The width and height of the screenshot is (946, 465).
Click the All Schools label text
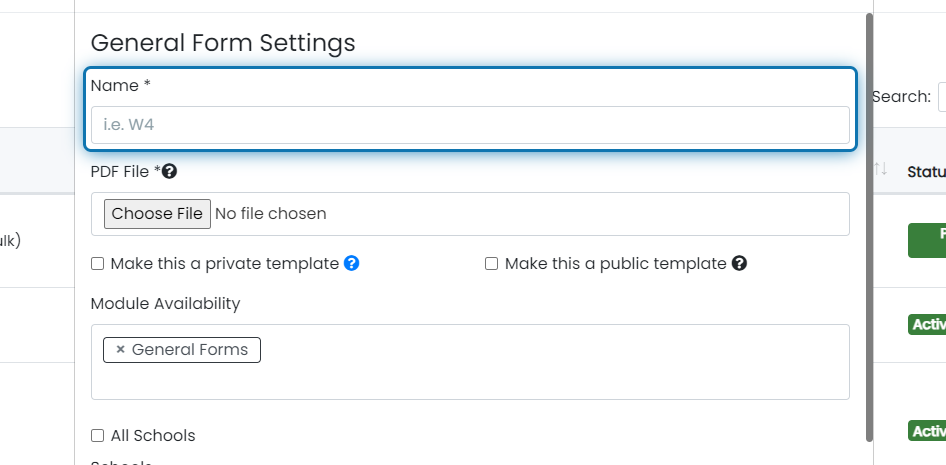[x=153, y=435]
